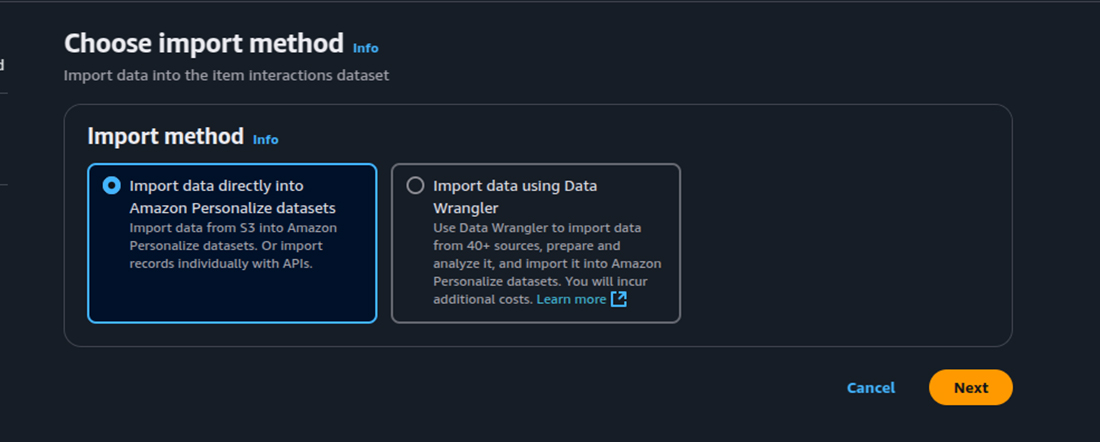1100x442 pixels.
Task: Click the 'You will incur additional costs' text
Action: pos(541,290)
